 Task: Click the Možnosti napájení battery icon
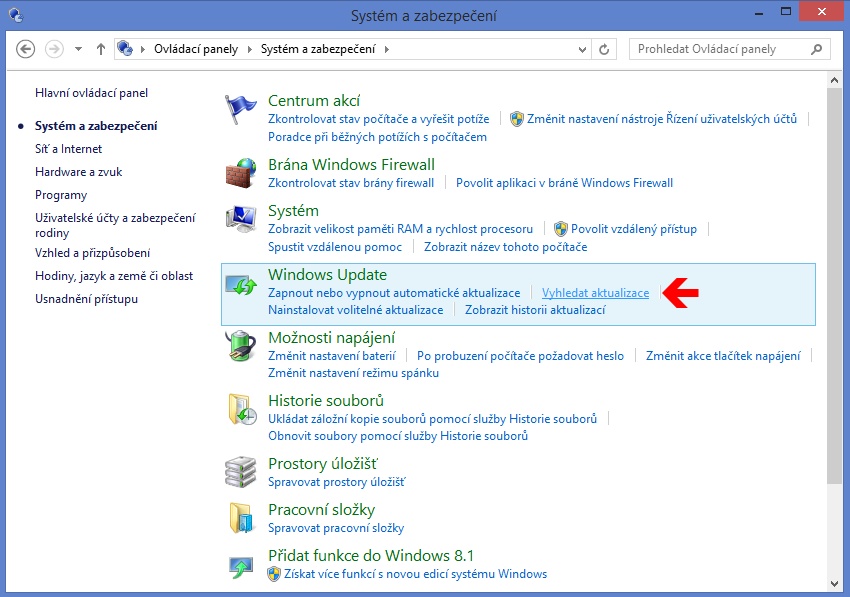click(x=241, y=347)
